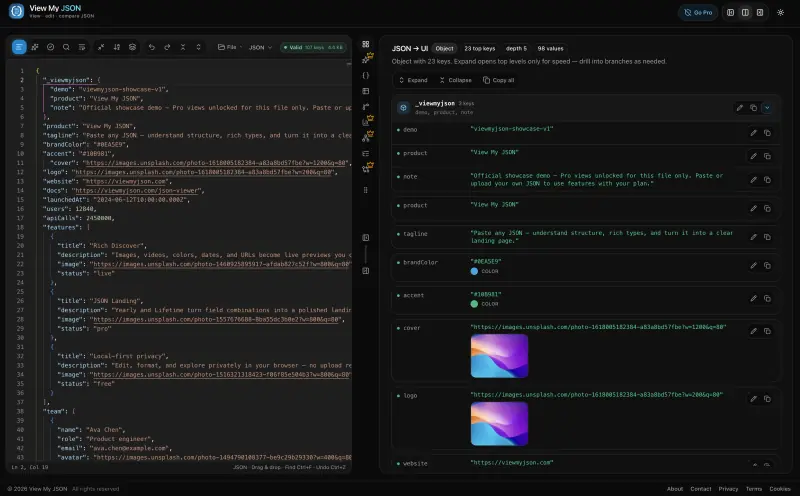Open the File menu
This screenshot has height=496, width=800.
point(230,47)
